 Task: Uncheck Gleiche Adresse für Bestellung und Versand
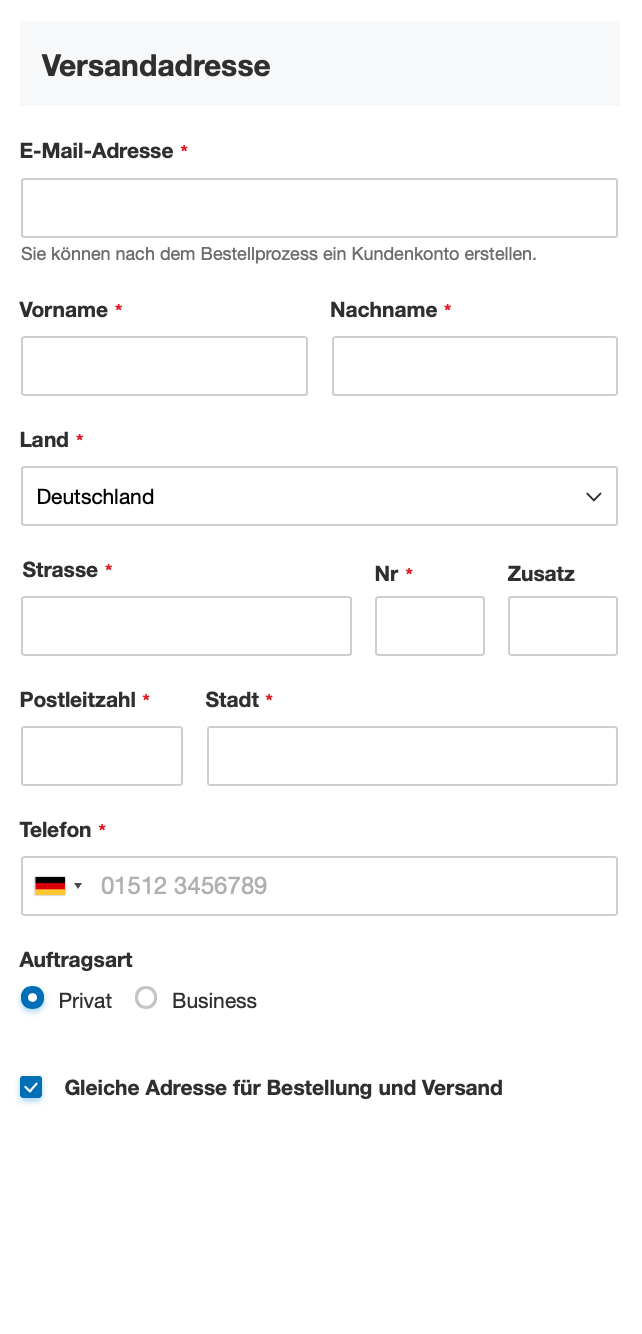pos(31,1087)
